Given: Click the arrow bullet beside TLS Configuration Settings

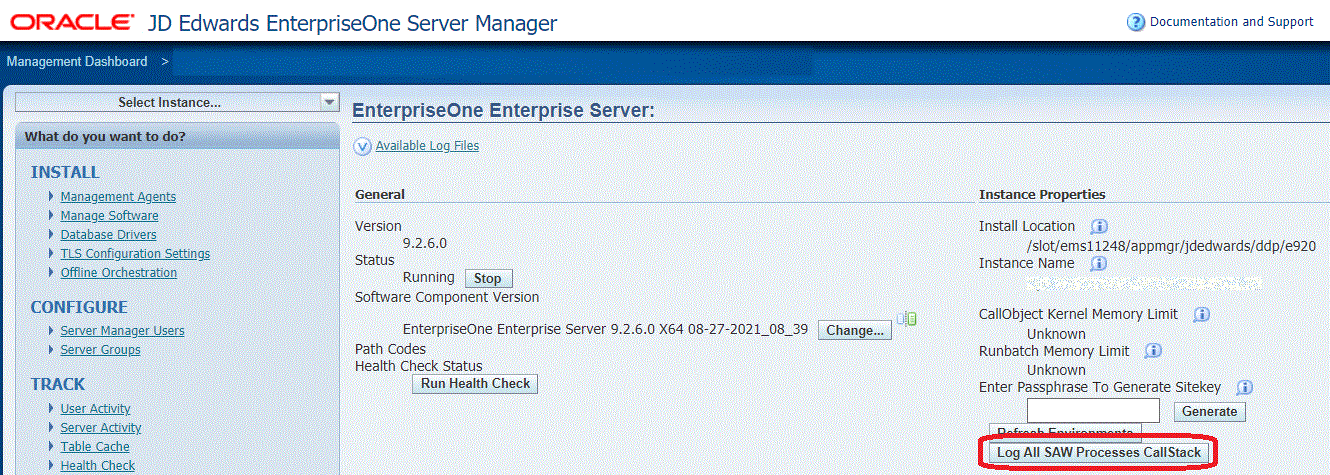Looking at the screenshot, I should pos(51,253).
